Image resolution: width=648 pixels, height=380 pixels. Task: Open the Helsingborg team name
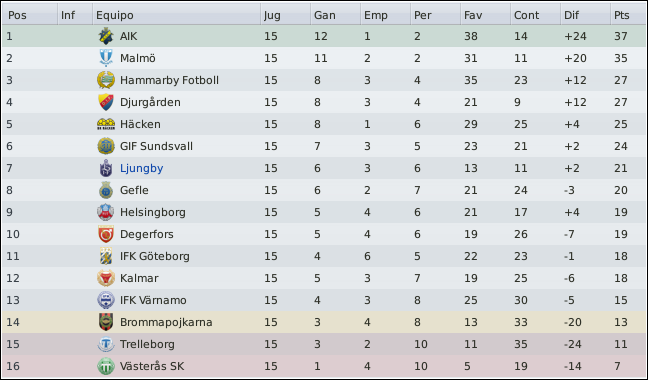pos(152,212)
